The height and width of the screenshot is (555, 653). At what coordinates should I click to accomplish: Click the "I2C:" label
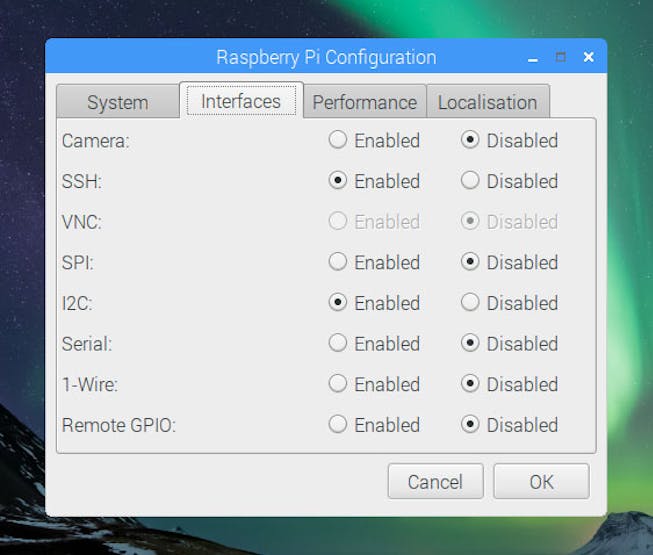(77, 304)
